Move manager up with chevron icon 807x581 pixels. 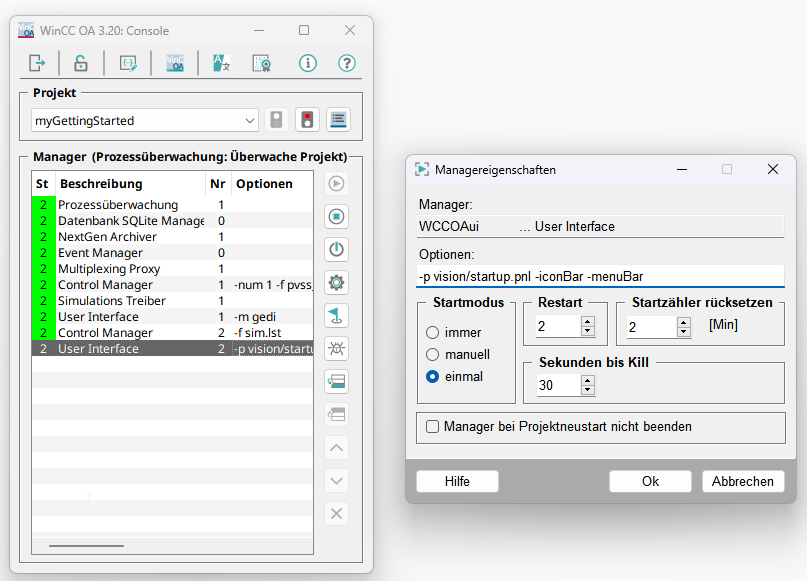click(336, 448)
